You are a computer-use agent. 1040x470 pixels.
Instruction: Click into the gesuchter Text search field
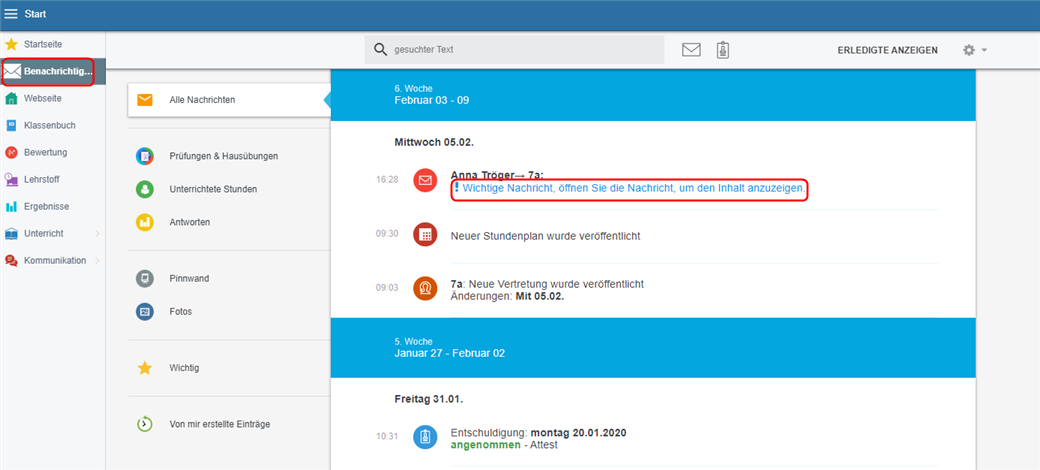(515, 50)
